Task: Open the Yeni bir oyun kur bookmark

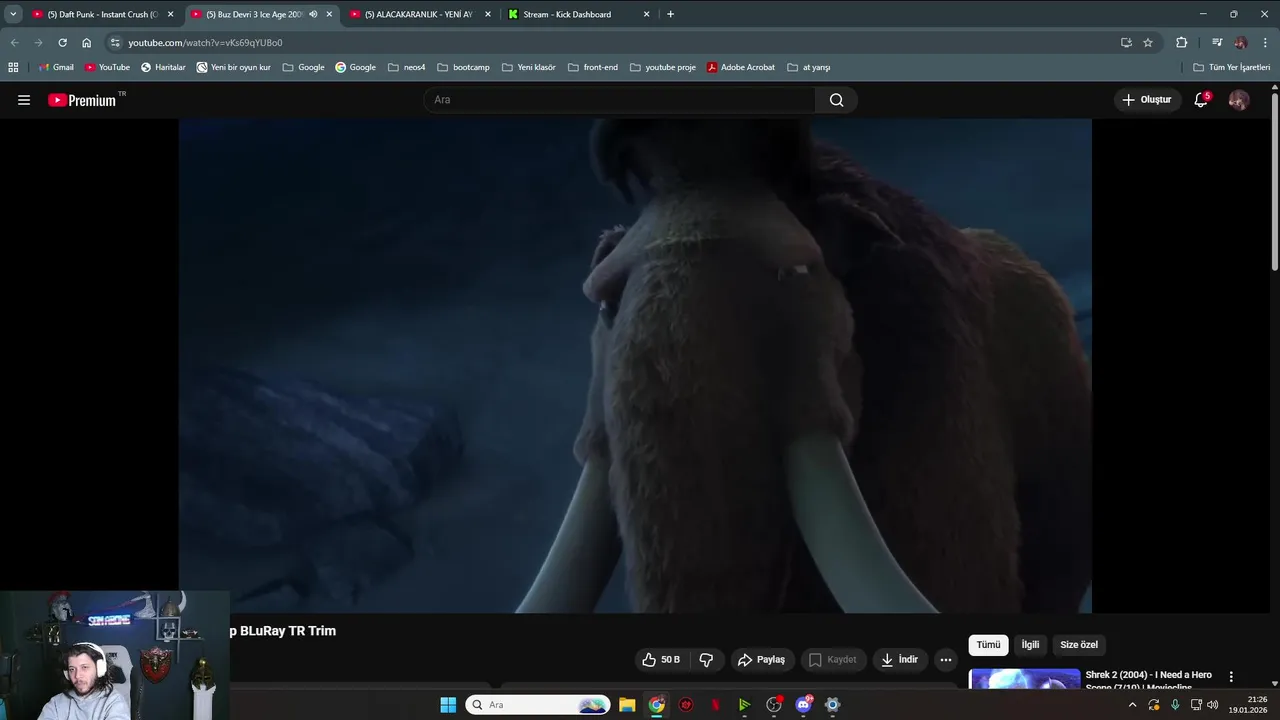Action: click(234, 67)
